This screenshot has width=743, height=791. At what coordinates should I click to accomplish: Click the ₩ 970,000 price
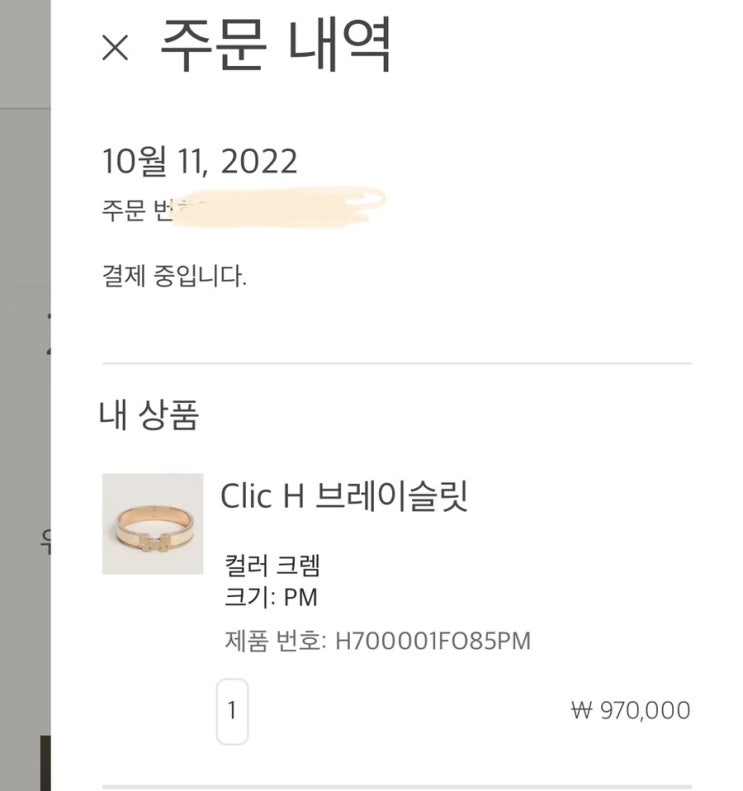click(x=630, y=711)
